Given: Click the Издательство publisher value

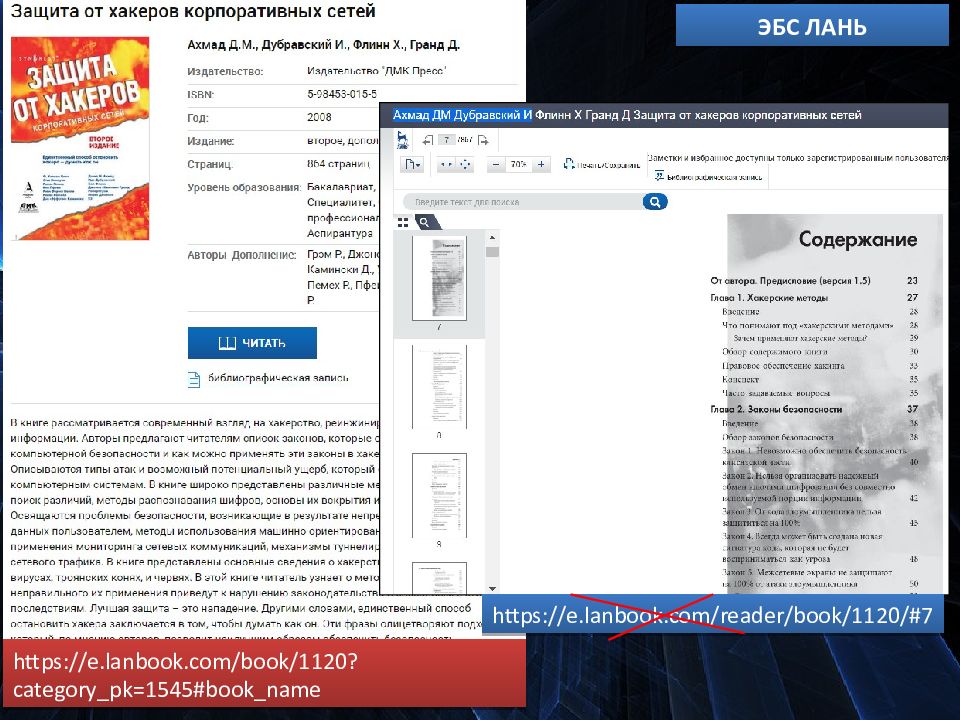Looking at the screenshot, I should 377,71.
